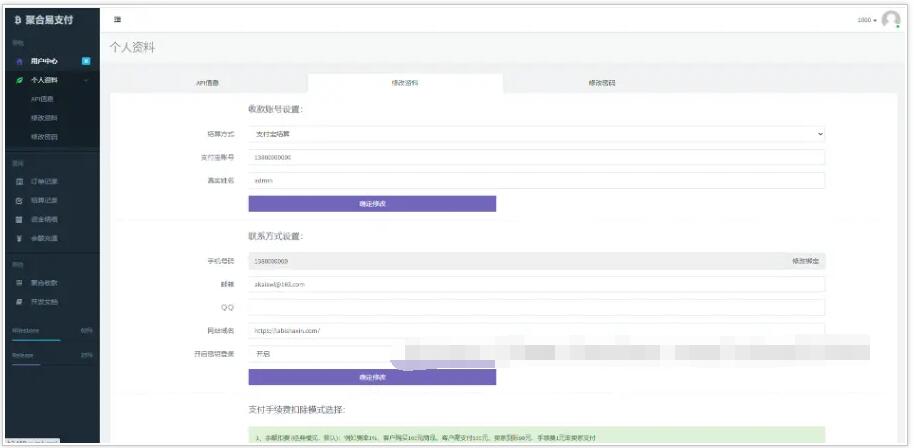The height and width of the screenshot is (448, 914).
Task: Click the 联系方式设置 section heading
Action: tap(276, 237)
